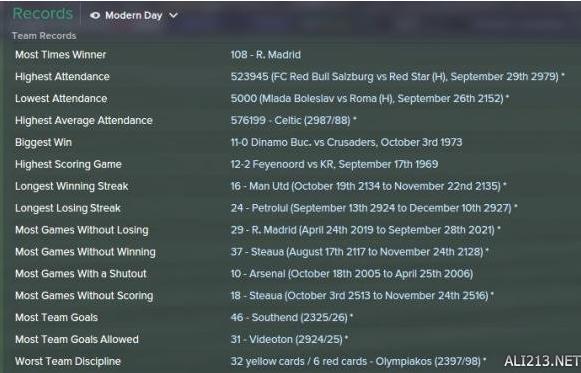Select Arsenal shutout record entry
581x373 pixels.
pyautogui.click(x=351, y=274)
